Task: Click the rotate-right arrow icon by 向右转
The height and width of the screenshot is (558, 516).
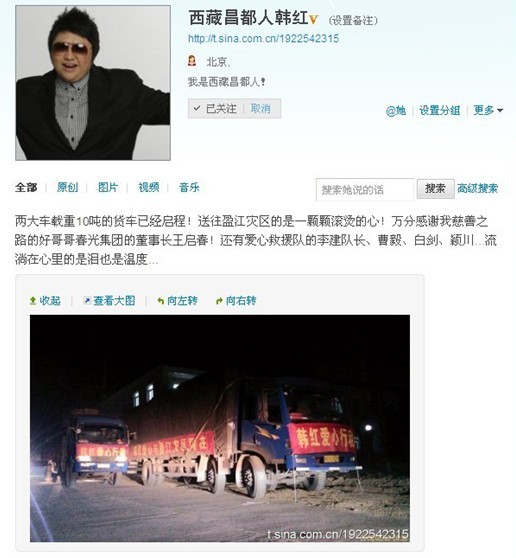Action: pyautogui.click(x=219, y=301)
